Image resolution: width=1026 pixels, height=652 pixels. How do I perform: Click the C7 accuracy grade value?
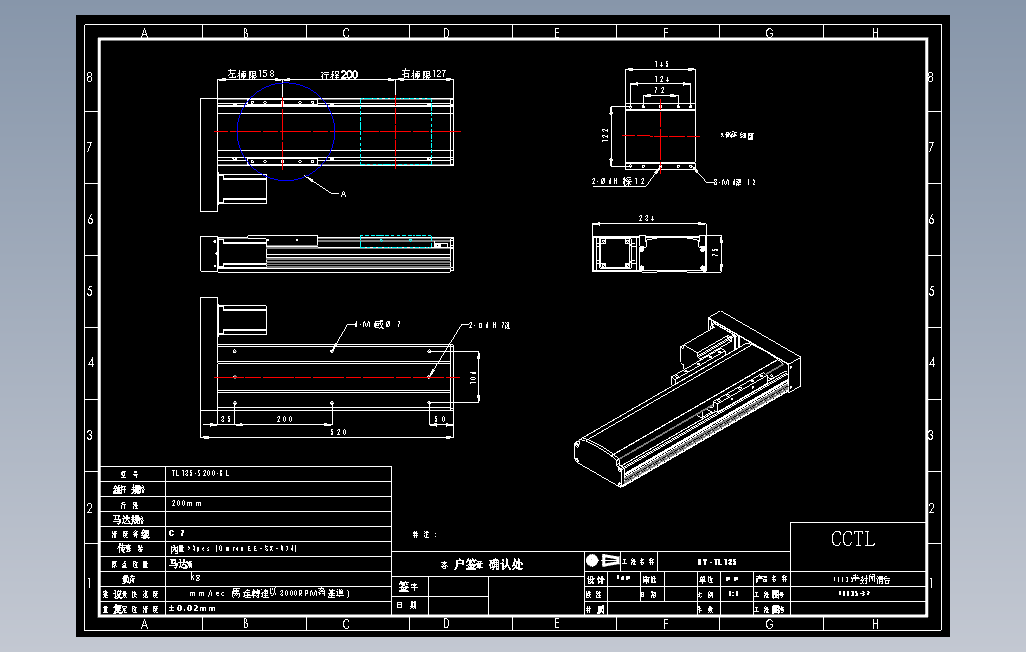point(177,534)
